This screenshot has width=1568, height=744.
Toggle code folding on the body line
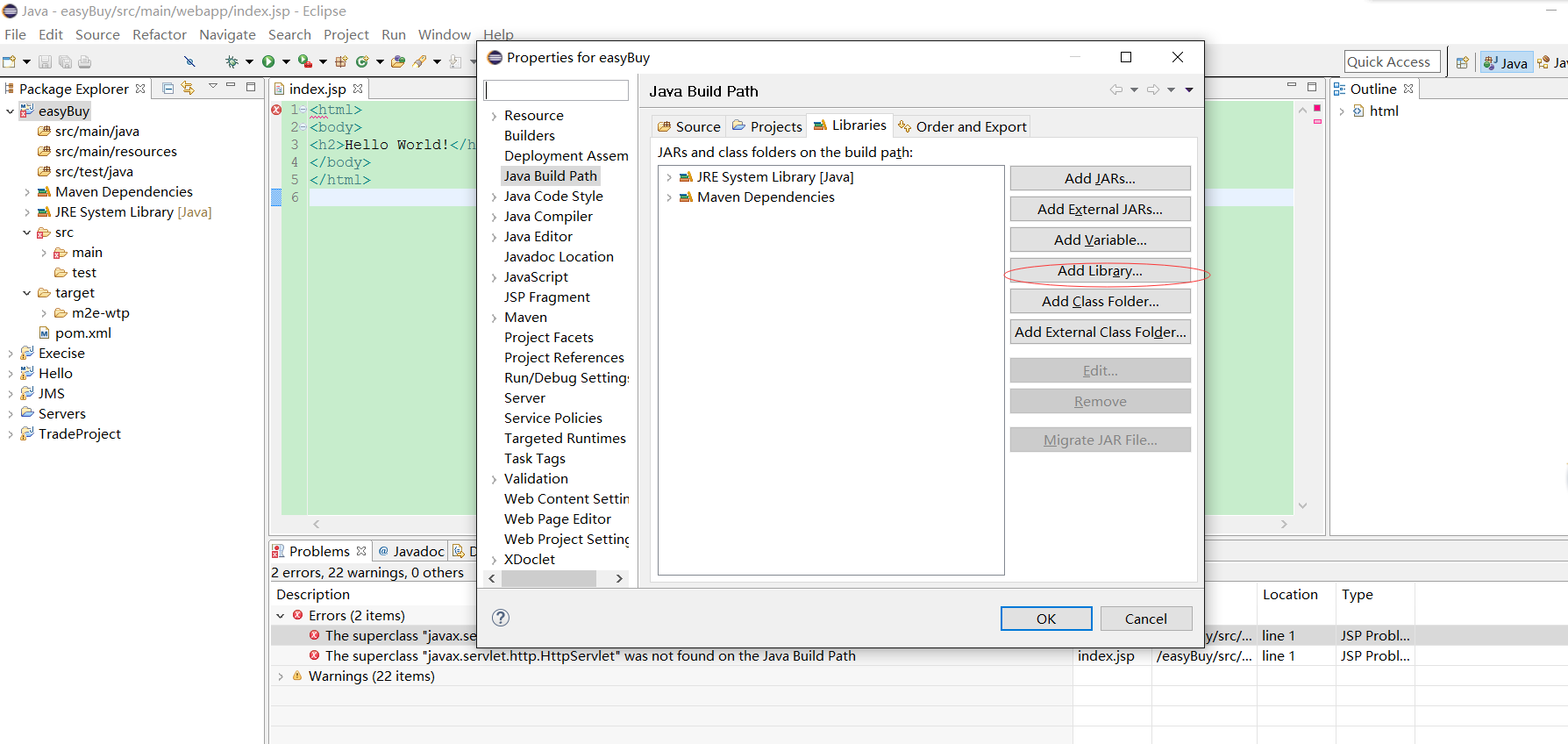point(303,127)
